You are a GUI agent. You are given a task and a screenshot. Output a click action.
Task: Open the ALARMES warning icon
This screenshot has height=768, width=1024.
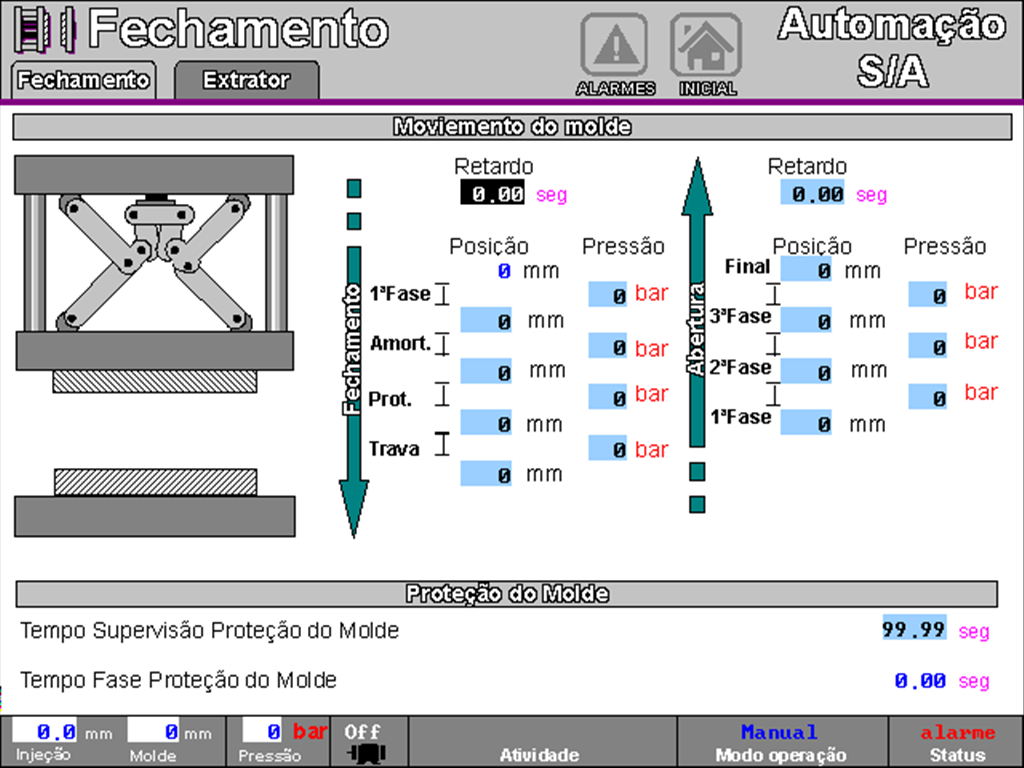click(x=614, y=46)
